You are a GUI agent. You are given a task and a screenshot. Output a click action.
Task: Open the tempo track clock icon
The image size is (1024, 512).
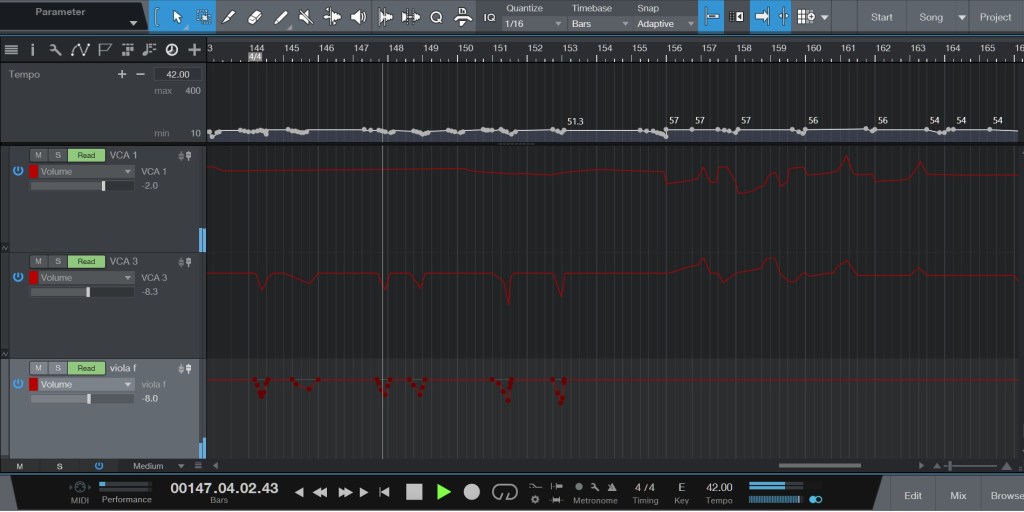coord(171,49)
